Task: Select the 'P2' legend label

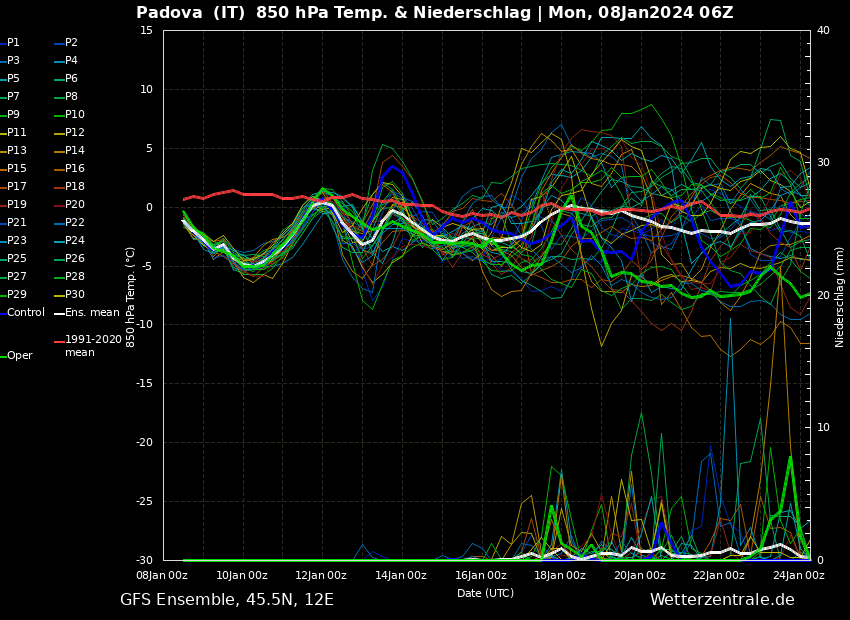Action: 72,43
